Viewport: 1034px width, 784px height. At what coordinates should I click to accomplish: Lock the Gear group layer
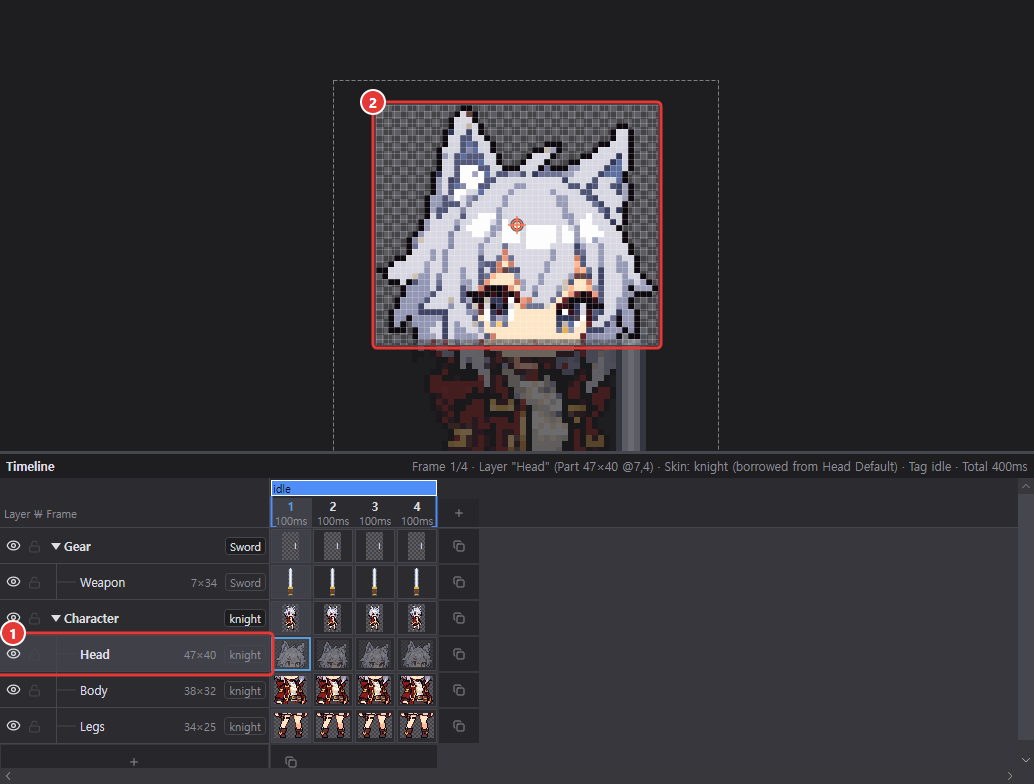coord(34,546)
